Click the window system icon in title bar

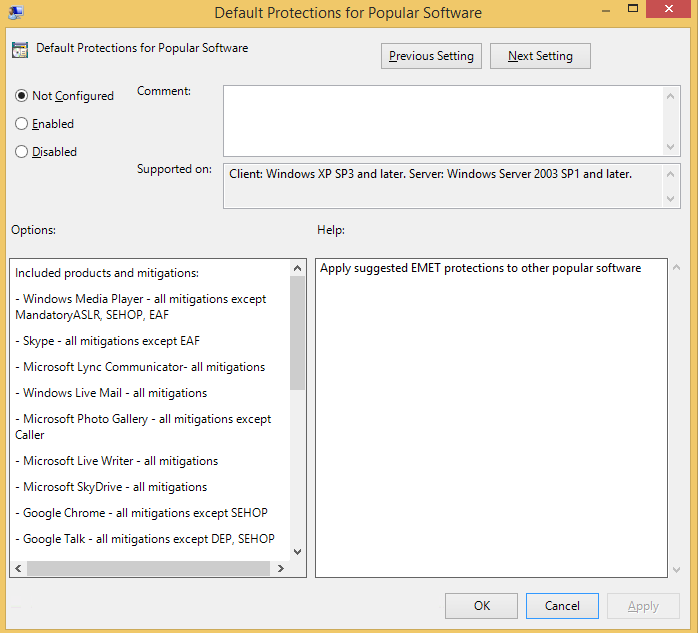16,12
